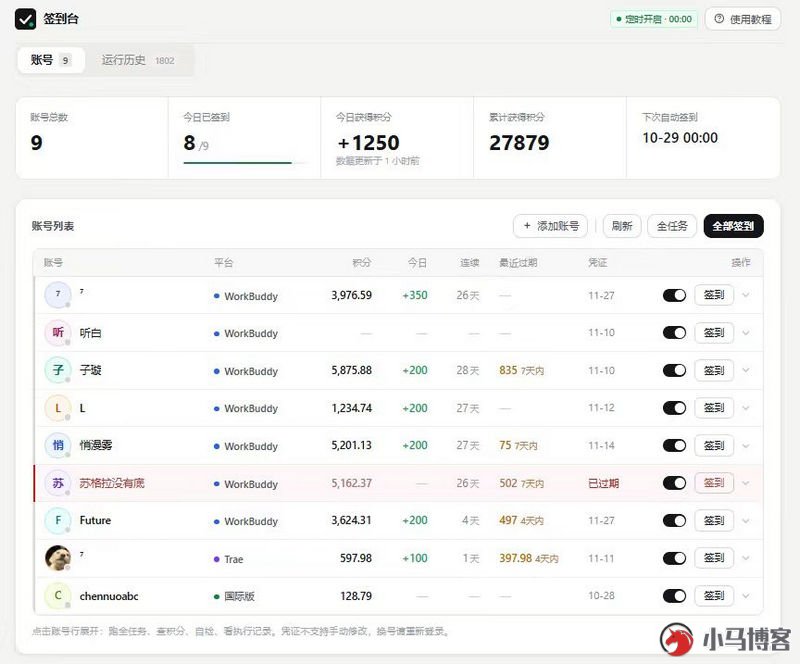Click the L avatar icon
This screenshot has width=800, height=664.
(58, 408)
